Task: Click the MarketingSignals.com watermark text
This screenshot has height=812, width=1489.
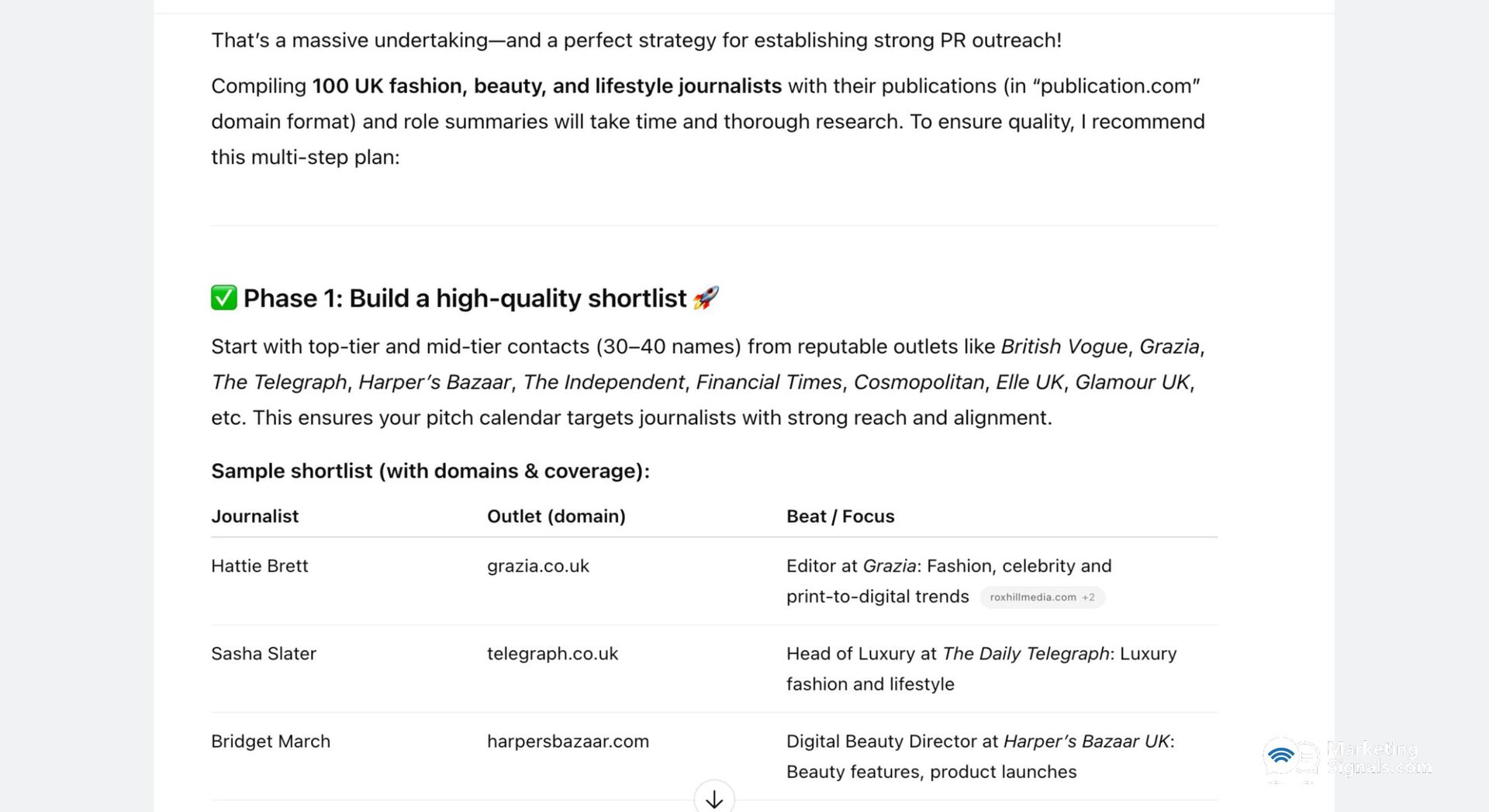Action: pyautogui.click(x=1377, y=758)
